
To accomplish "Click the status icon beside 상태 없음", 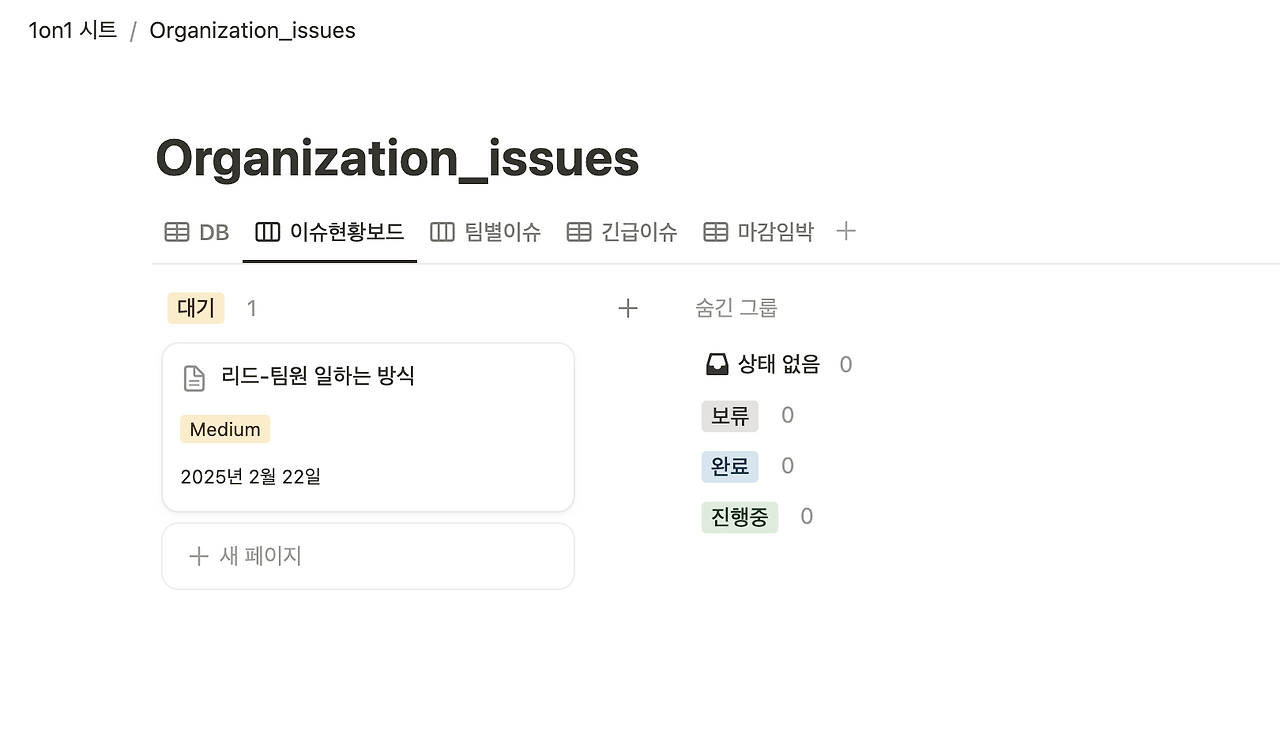I will pyautogui.click(x=717, y=364).
